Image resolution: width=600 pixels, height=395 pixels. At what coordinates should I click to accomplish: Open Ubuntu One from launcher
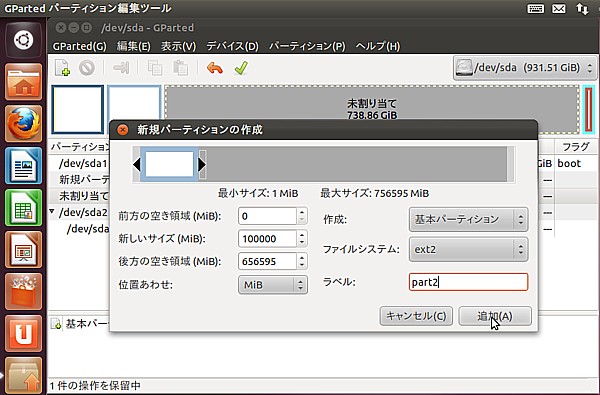tap(24, 333)
